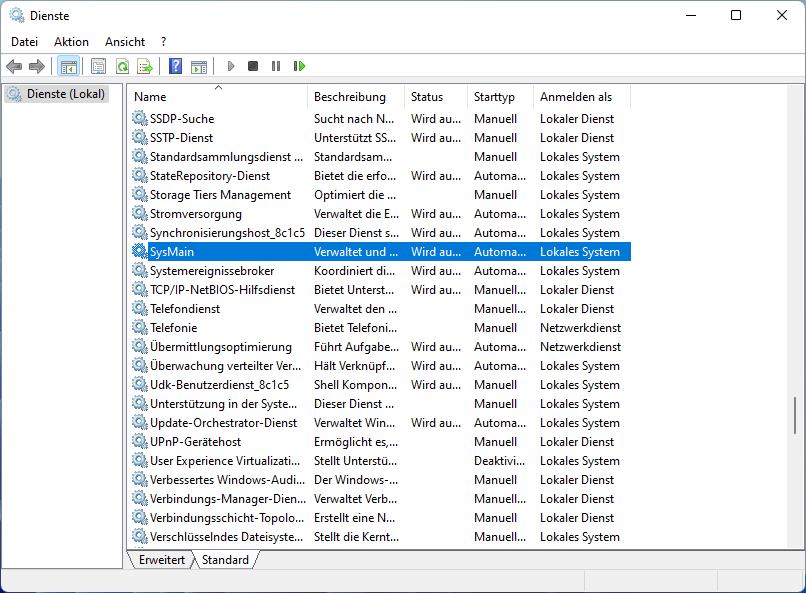Screen dimensions: 806x593
Task: Click the gear icon of SysMain row
Action: [x=140, y=251]
